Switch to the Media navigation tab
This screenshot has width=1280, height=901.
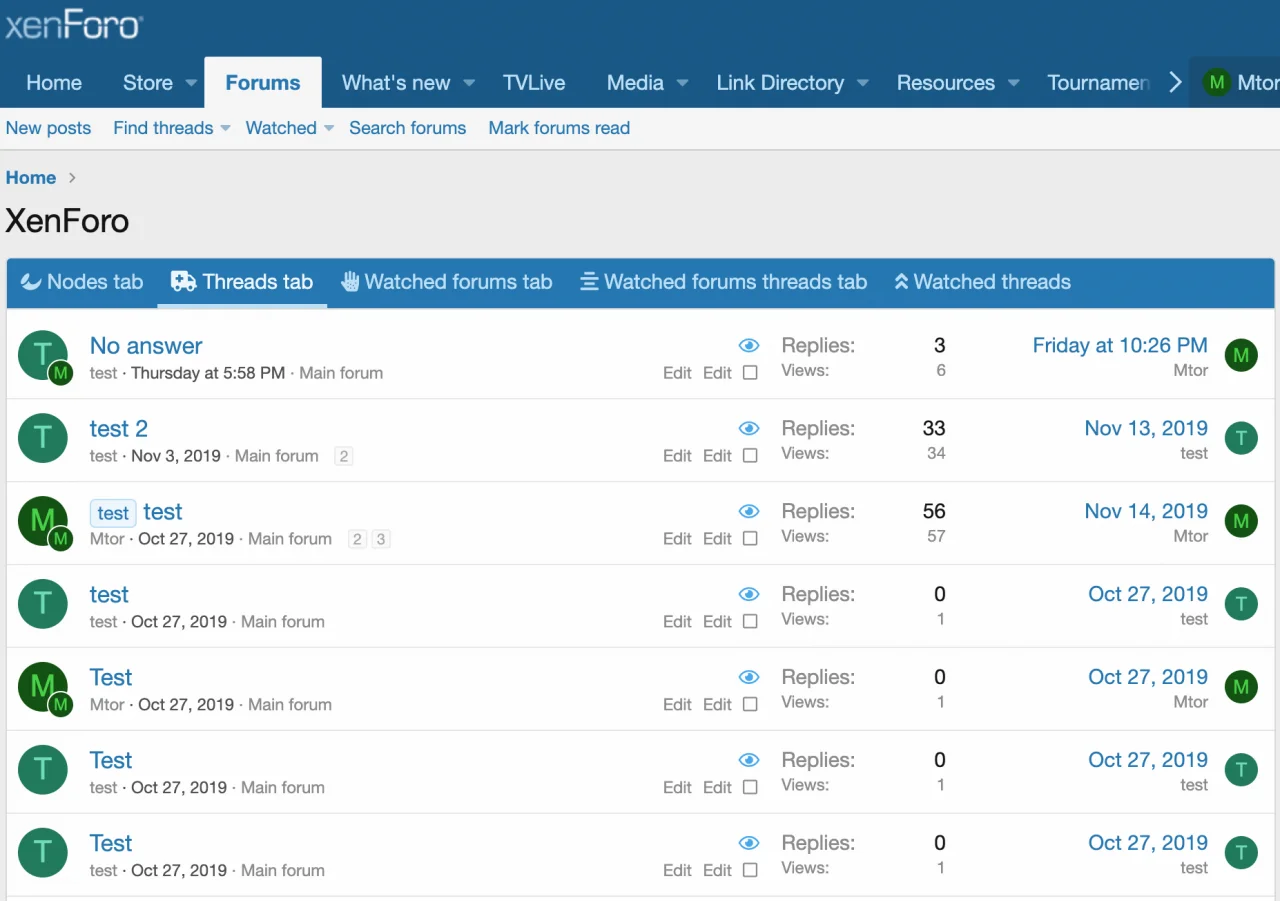[635, 83]
